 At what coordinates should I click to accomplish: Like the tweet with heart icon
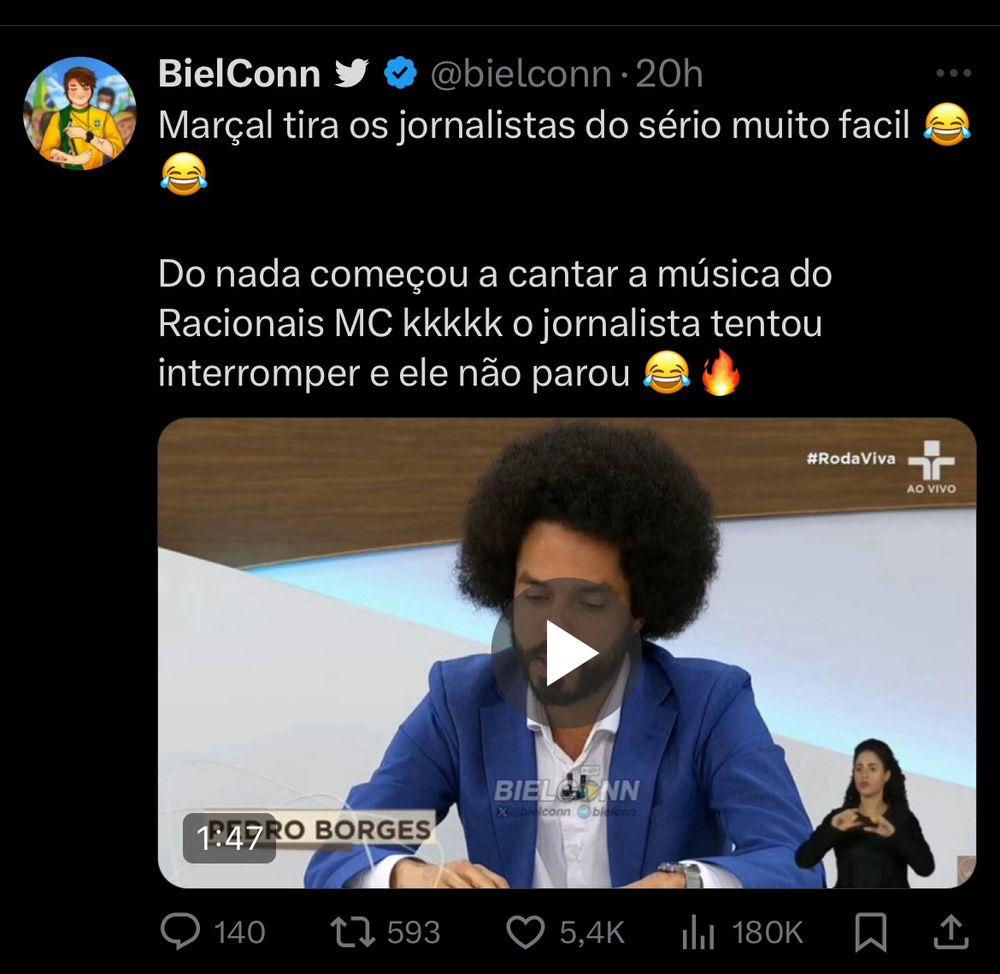[526, 932]
